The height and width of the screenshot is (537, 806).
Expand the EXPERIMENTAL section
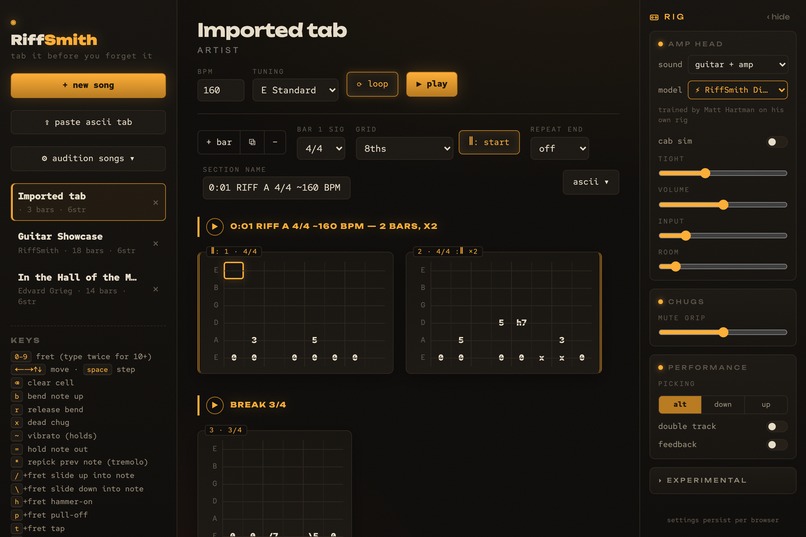click(x=723, y=480)
